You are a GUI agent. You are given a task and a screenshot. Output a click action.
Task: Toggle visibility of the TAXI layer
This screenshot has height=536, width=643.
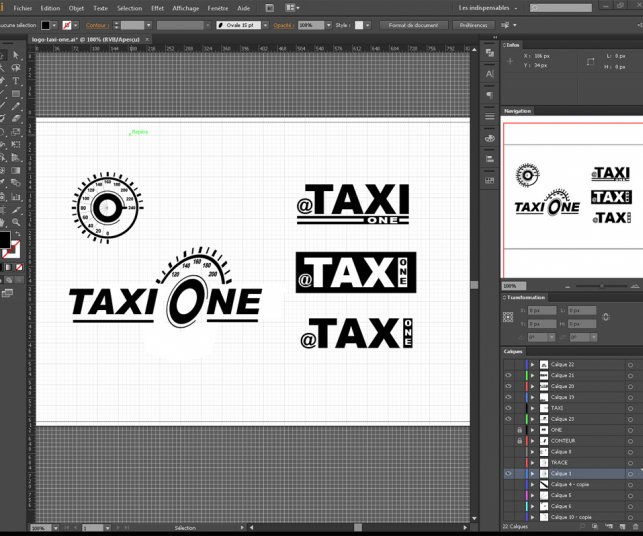coord(508,408)
